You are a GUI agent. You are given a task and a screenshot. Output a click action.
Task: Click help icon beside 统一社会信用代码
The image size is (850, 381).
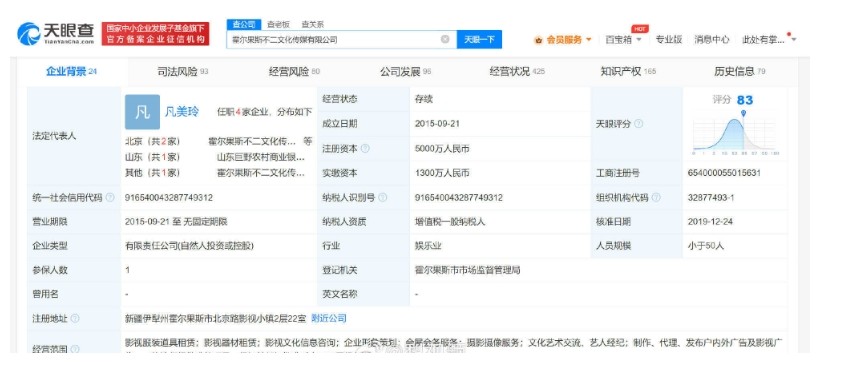[110, 197]
